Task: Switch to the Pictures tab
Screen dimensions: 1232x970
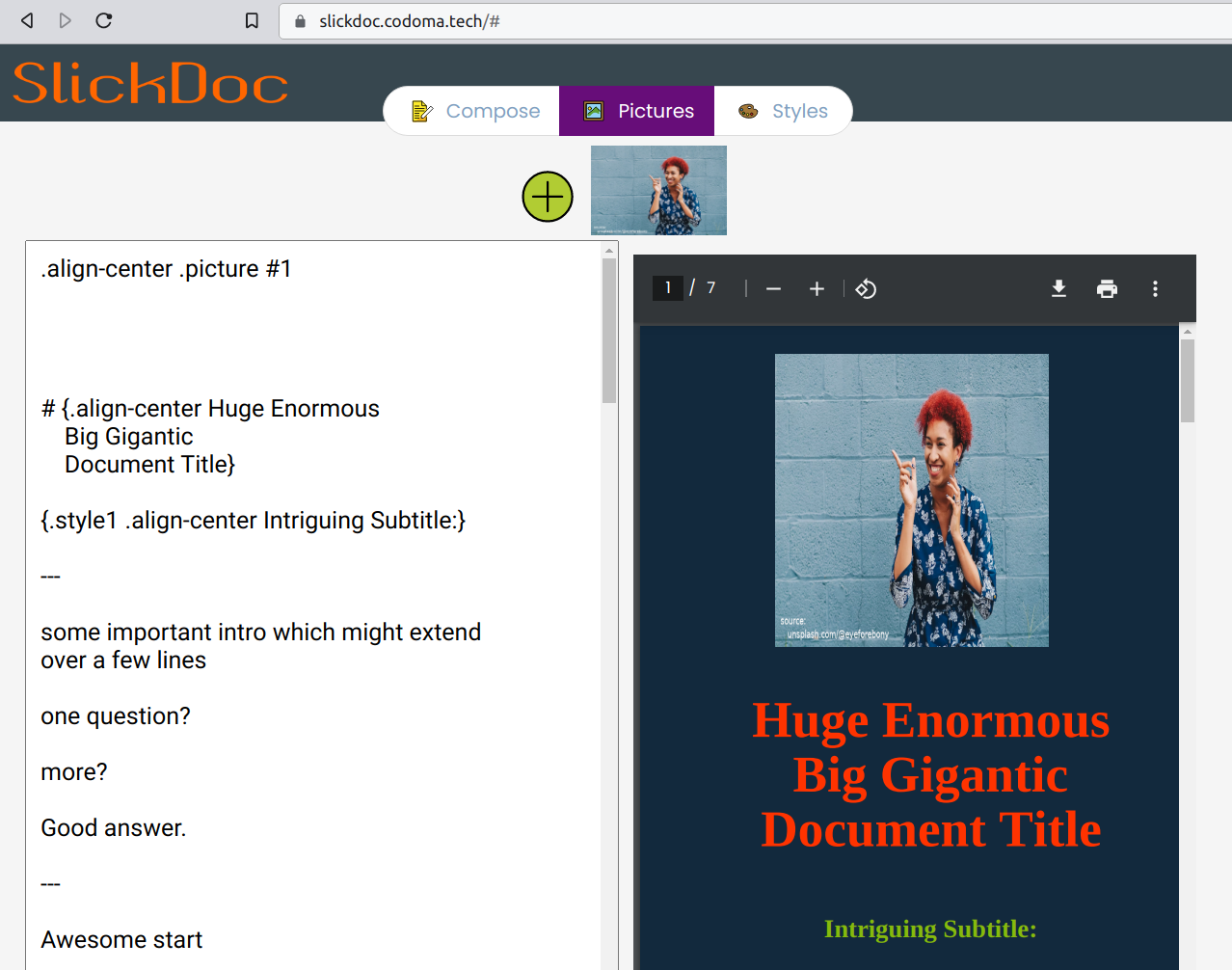Action: (636, 111)
